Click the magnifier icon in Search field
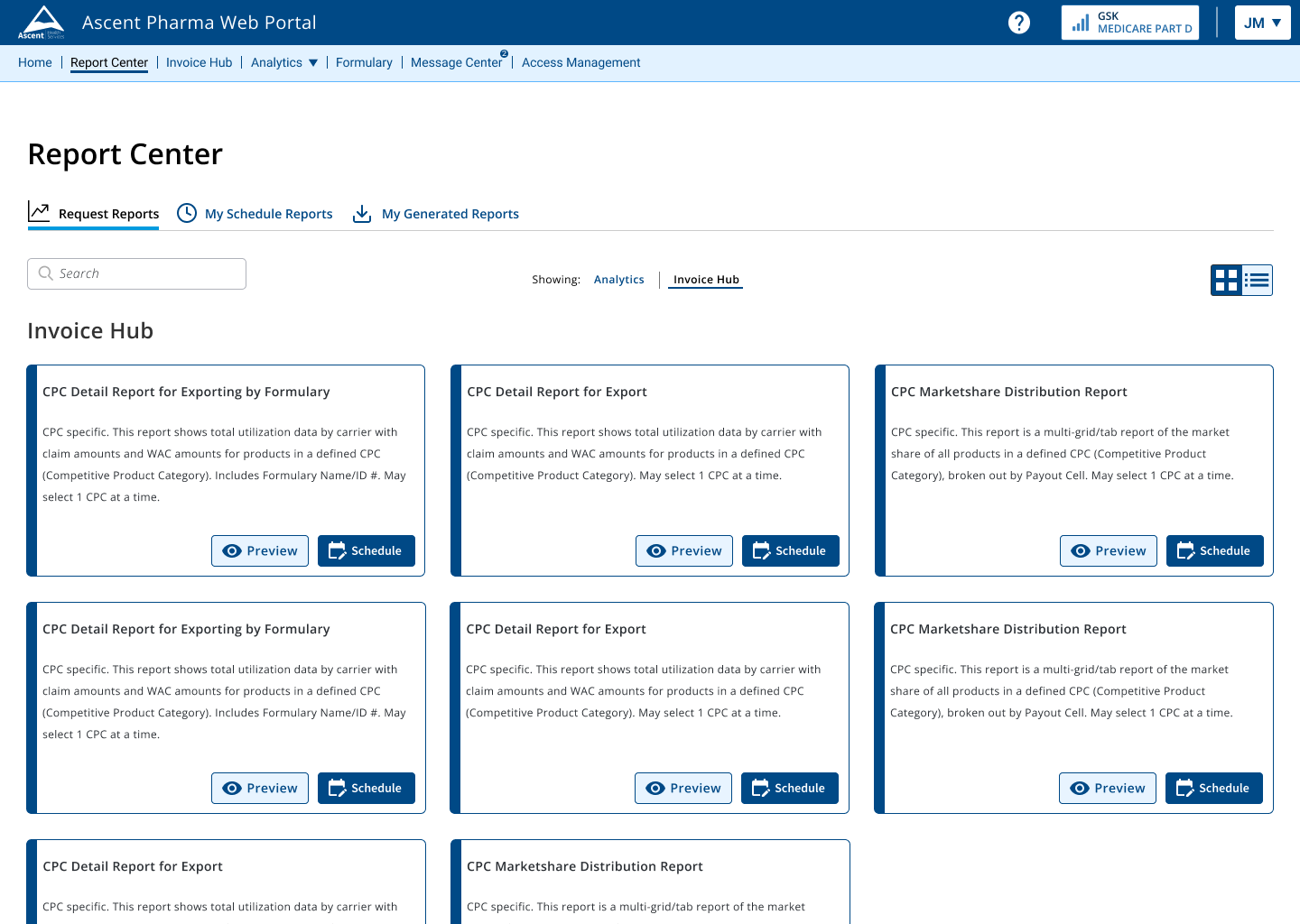The height and width of the screenshot is (924, 1300). 46,273
